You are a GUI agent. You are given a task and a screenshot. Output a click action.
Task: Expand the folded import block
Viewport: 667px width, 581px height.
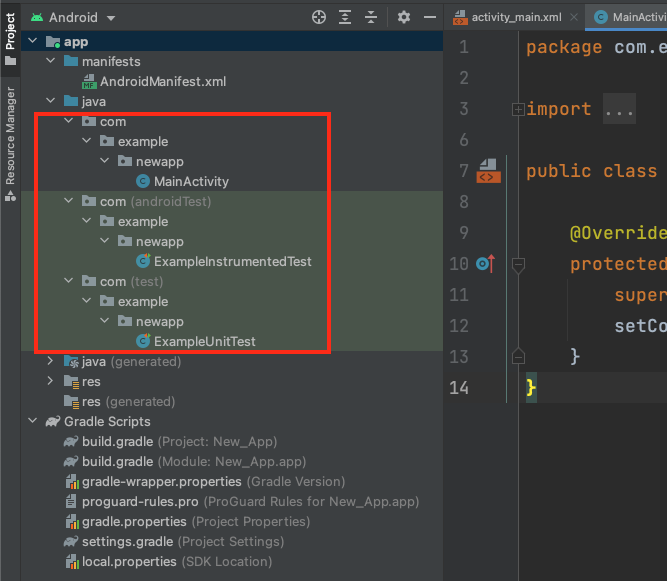click(x=518, y=109)
